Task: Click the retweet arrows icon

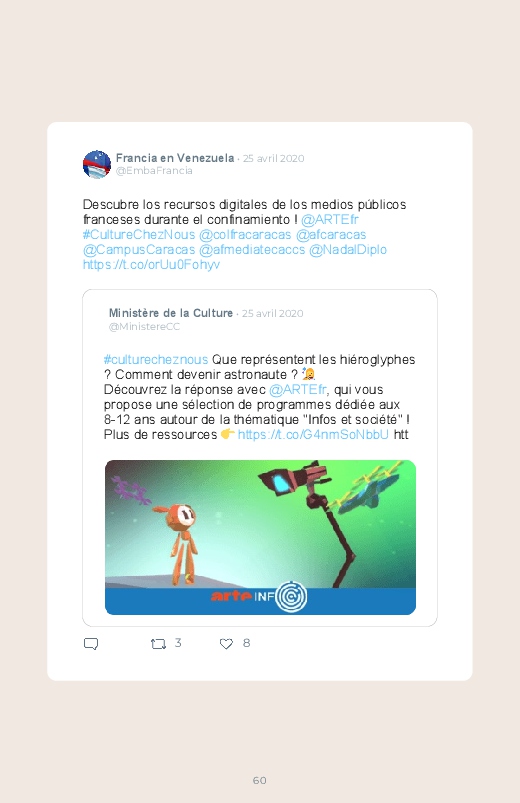Action: pos(158,644)
